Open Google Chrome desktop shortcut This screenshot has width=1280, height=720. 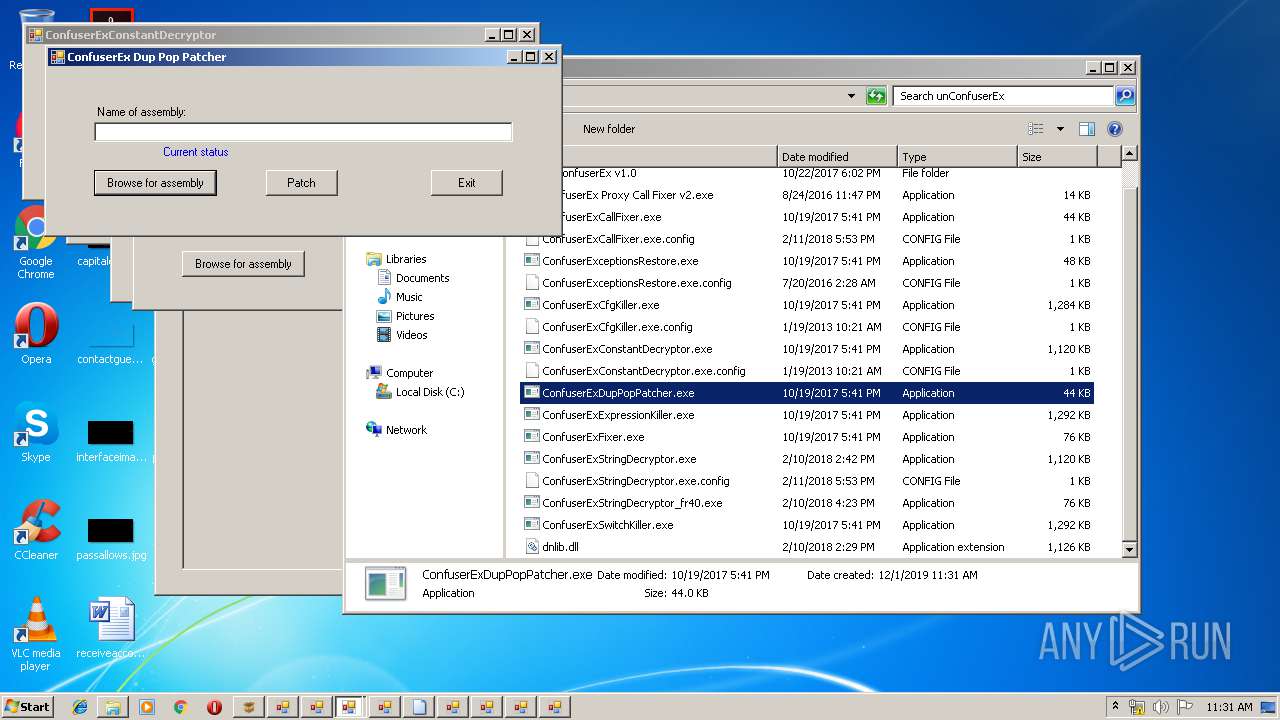(35, 243)
